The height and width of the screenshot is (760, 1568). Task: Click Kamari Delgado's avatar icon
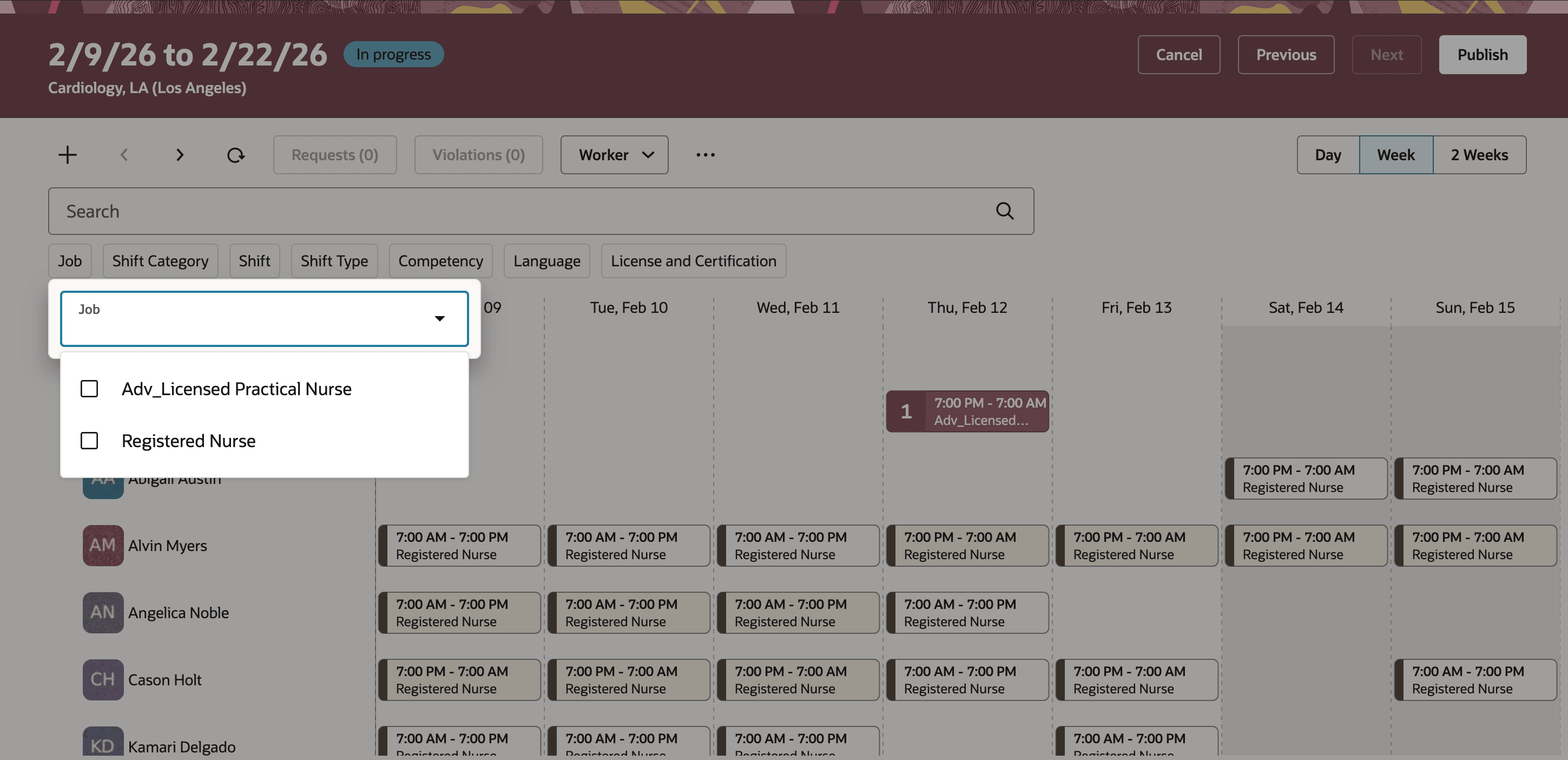click(x=103, y=744)
